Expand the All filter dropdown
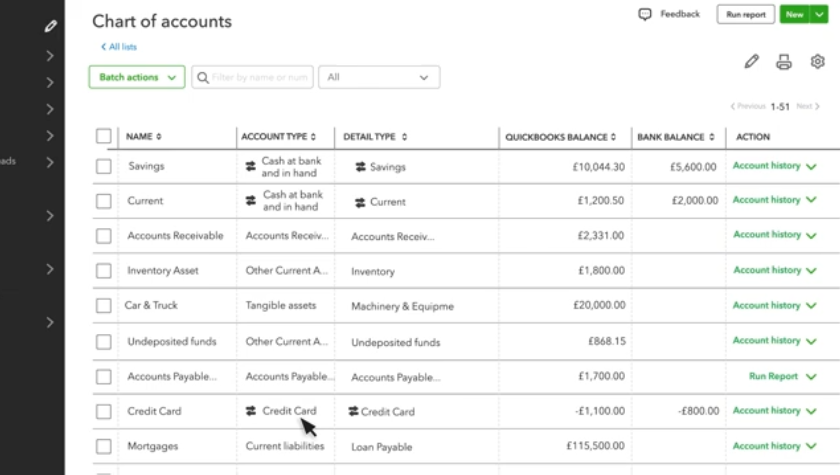Screen dimensions: 840x475 coord(378,77)
